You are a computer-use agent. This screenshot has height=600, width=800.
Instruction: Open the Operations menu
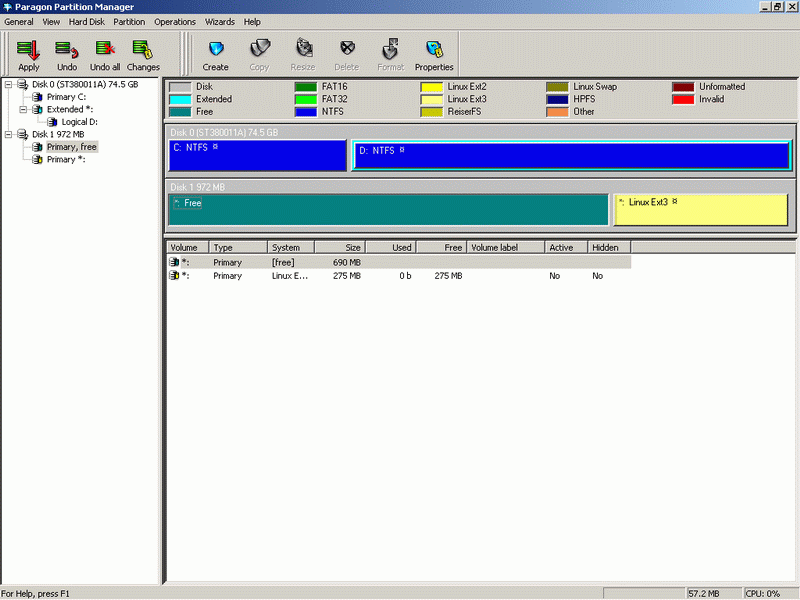pos(175,22)
